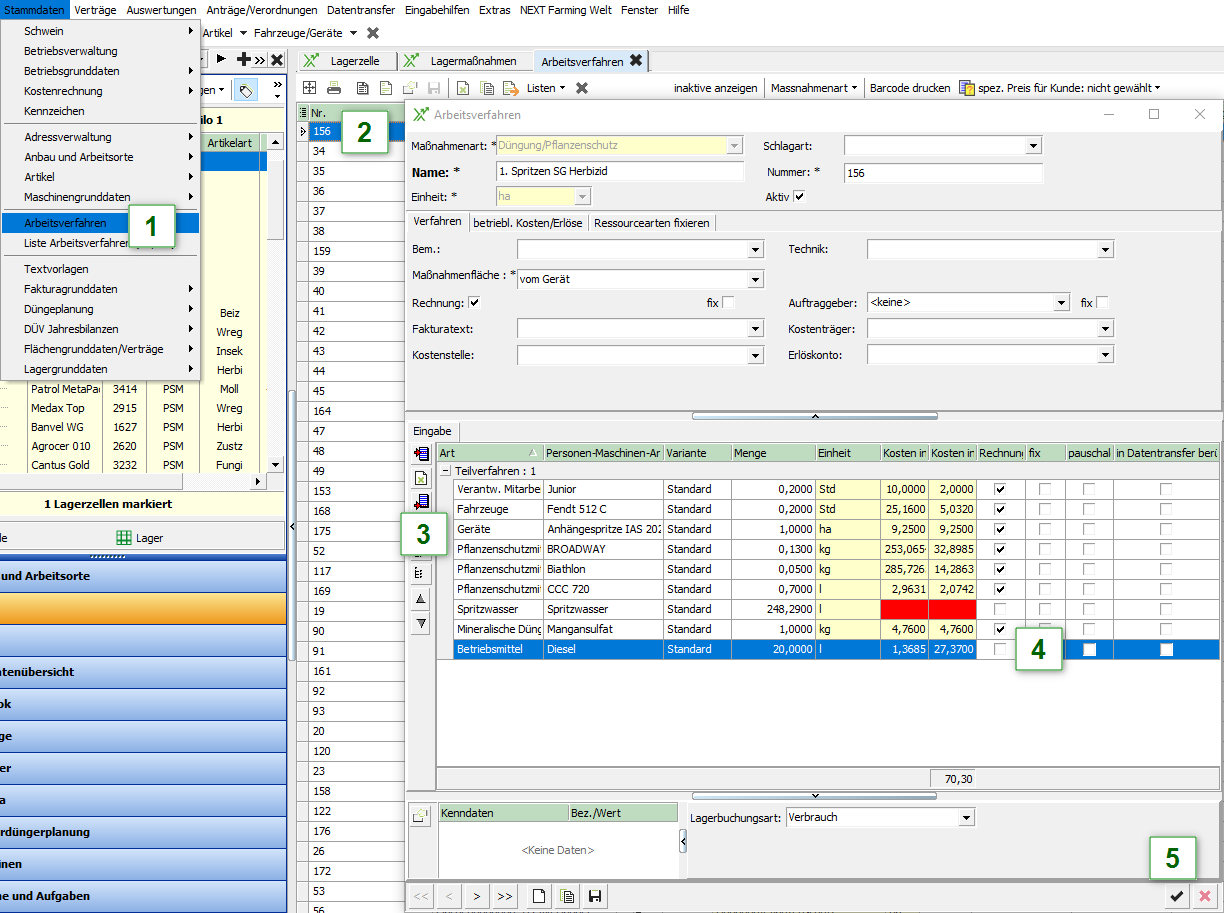This screenshot has width=1224, height=913.
Task: Switch to betriebl. Kosten/Erlöse tab
Action: (529, 222)
